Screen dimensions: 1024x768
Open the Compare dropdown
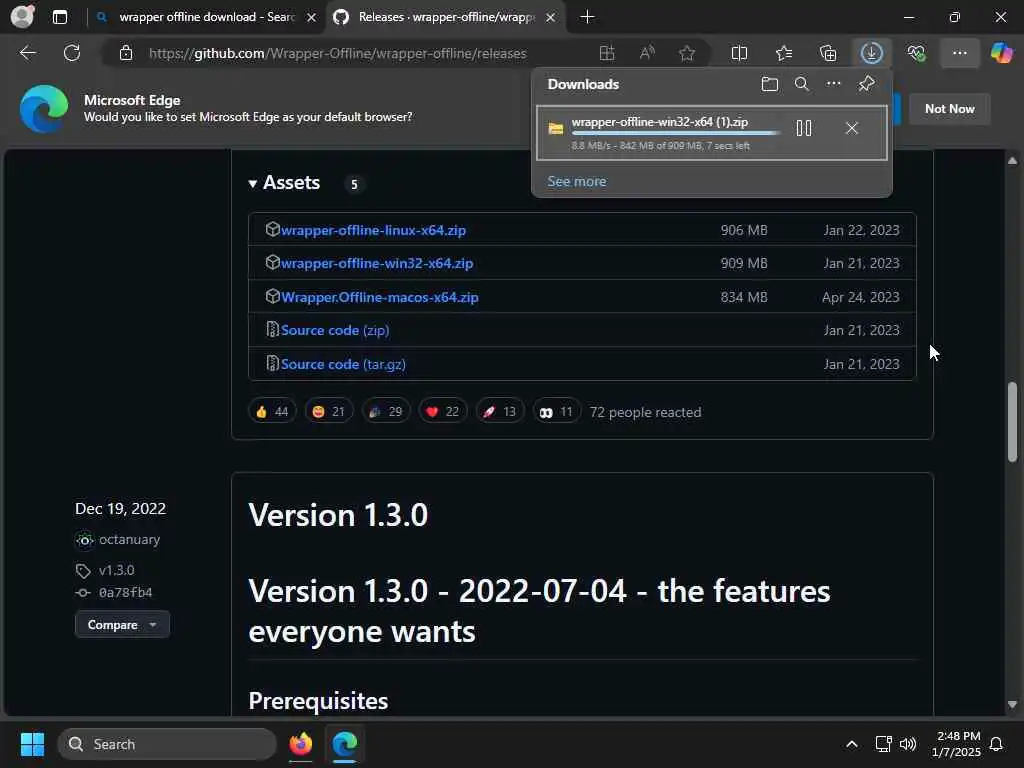pyautogui.click(x=122, y=625)
